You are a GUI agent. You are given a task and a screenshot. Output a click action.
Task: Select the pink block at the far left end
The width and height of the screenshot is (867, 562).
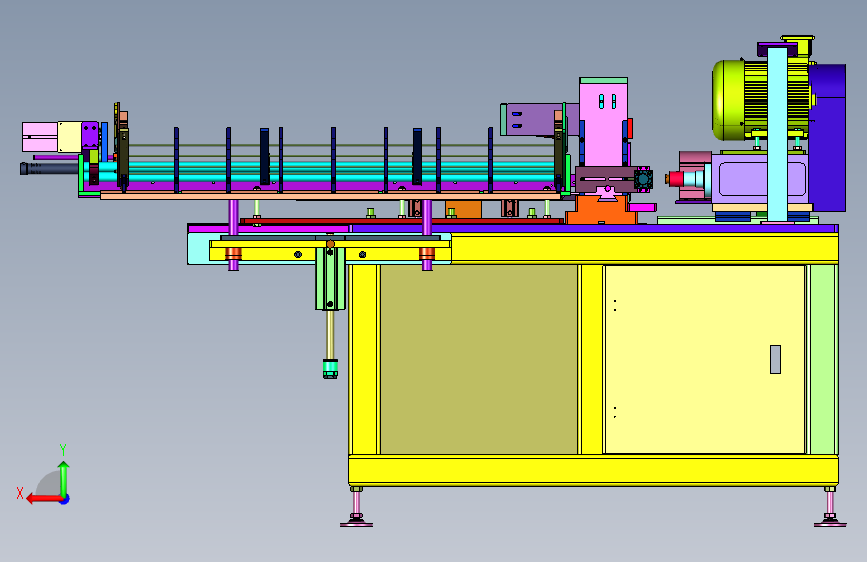(x=40, y=137)
